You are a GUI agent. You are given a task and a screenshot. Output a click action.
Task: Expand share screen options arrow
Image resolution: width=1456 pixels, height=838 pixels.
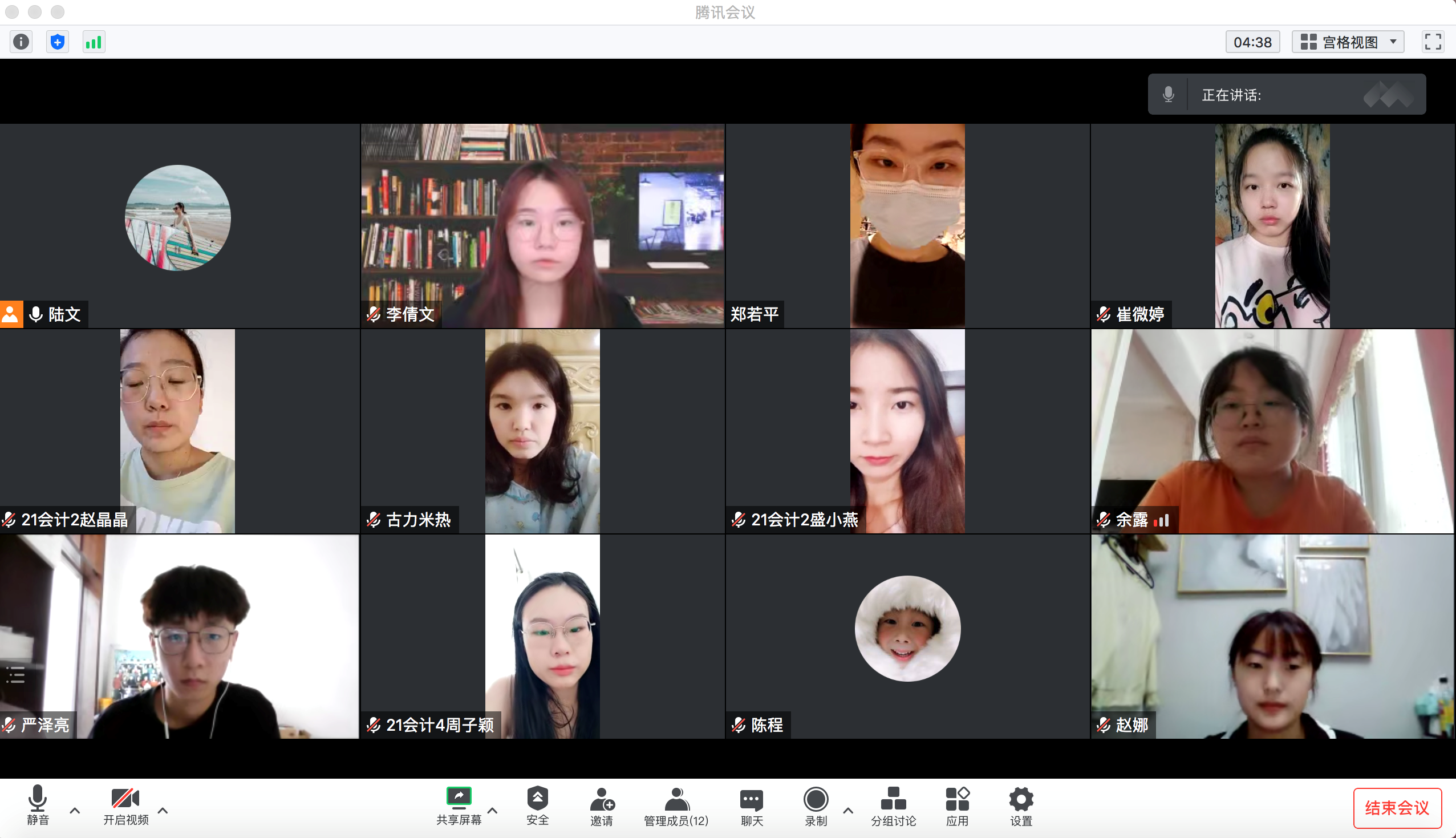tap(492, 811)
